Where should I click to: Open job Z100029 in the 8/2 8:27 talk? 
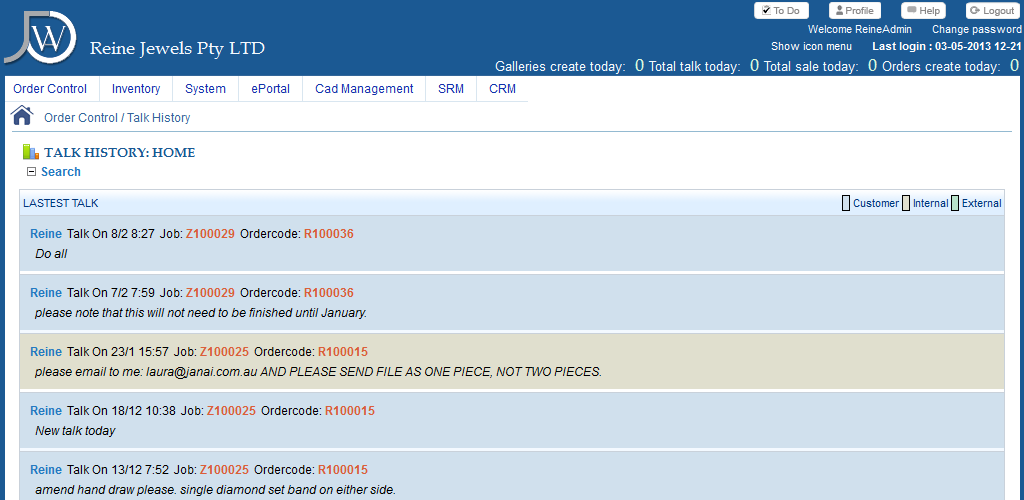210,234
